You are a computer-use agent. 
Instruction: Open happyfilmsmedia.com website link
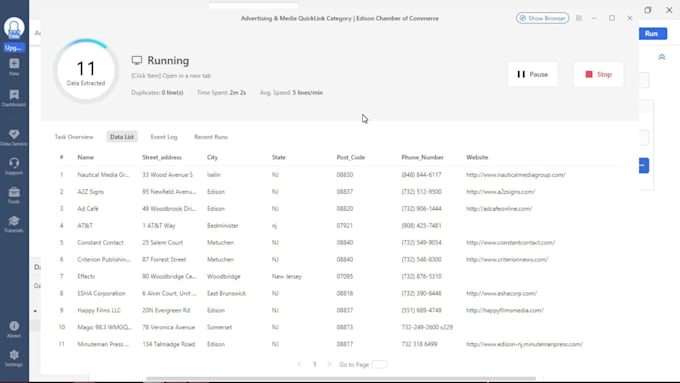tap(505, 310)
